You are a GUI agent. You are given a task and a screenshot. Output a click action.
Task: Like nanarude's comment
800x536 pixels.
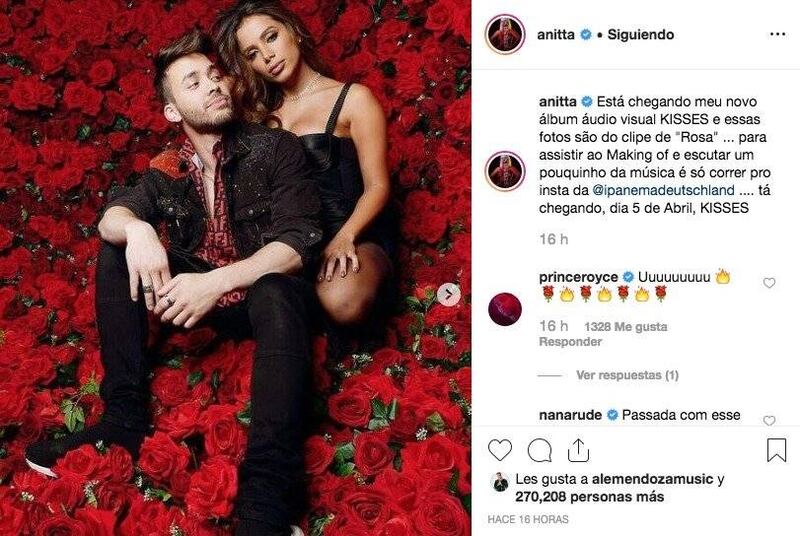click(x=769, y=420)
